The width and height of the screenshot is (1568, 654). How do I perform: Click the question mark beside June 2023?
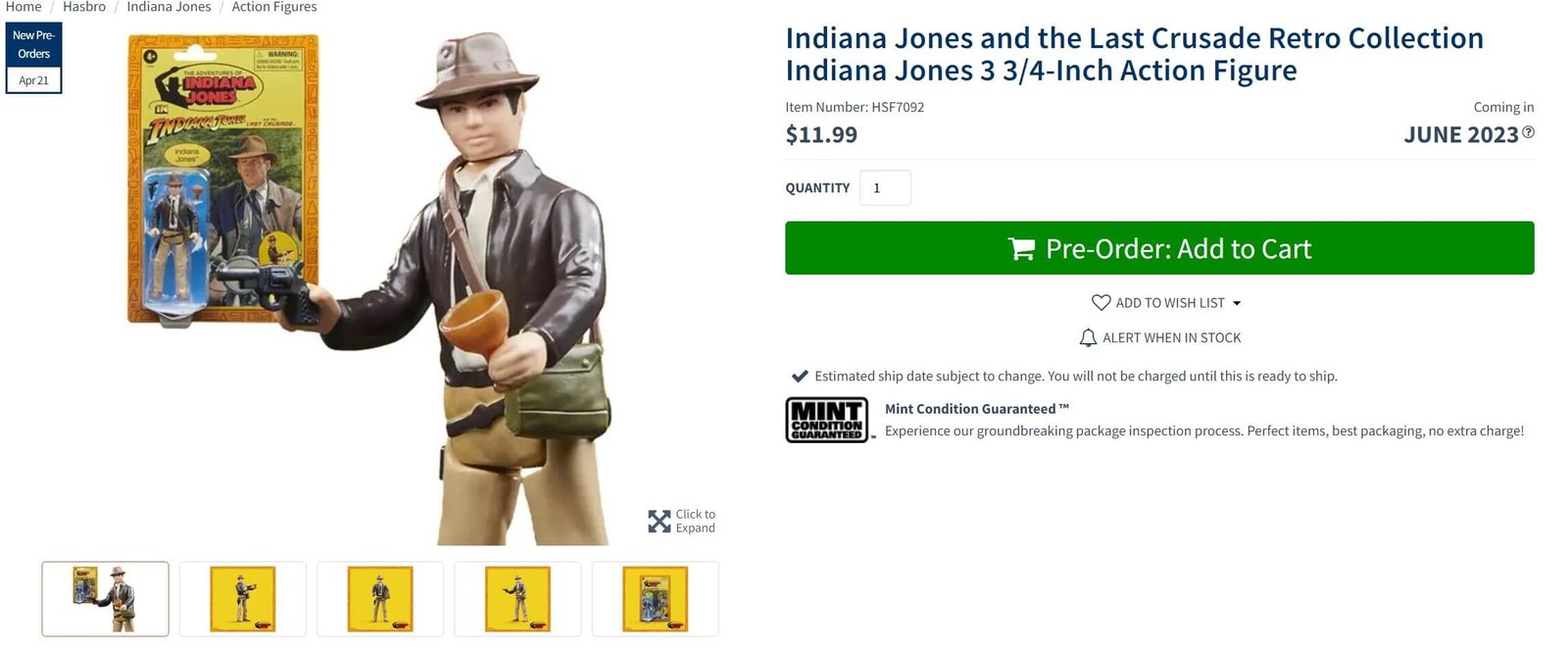pyautogui.click(x=1528, y=132)
